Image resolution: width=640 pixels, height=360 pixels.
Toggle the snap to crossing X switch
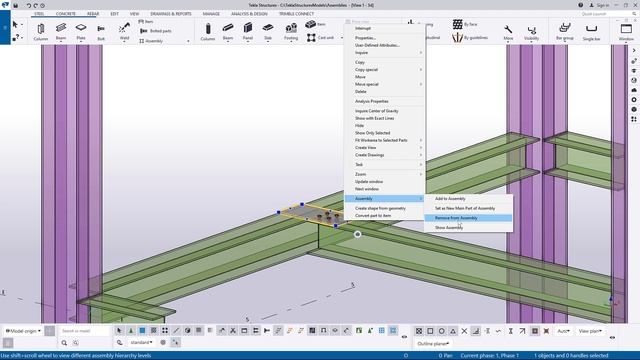(x=464, y=331)
